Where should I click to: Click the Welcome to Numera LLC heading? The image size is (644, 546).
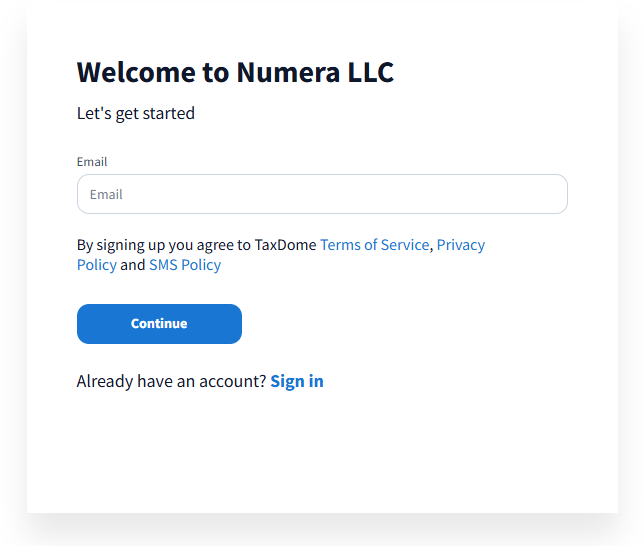tap(235, 72)
